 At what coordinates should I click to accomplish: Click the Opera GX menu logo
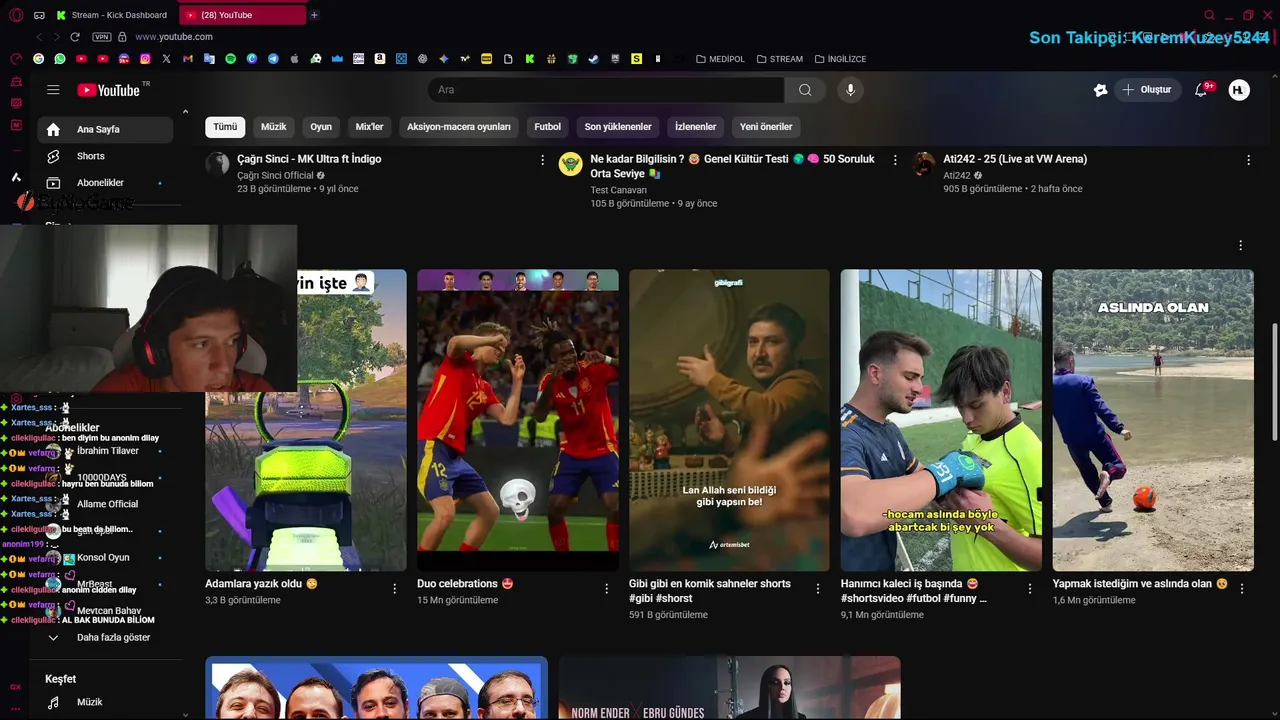tap(16, 15)
